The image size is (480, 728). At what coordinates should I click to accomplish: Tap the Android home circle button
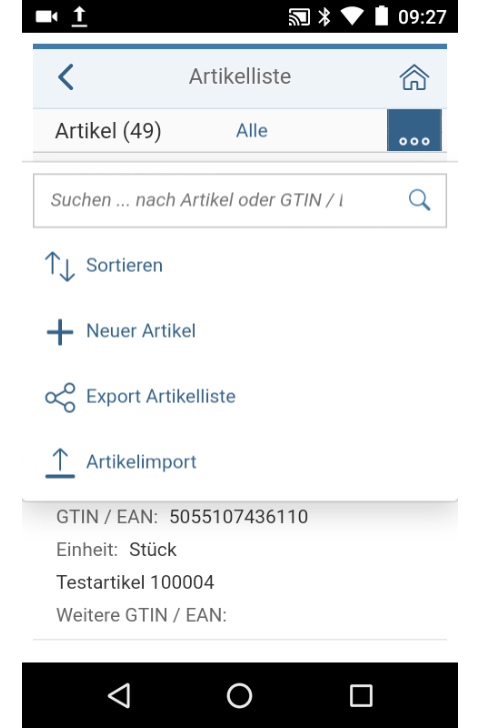240,696
